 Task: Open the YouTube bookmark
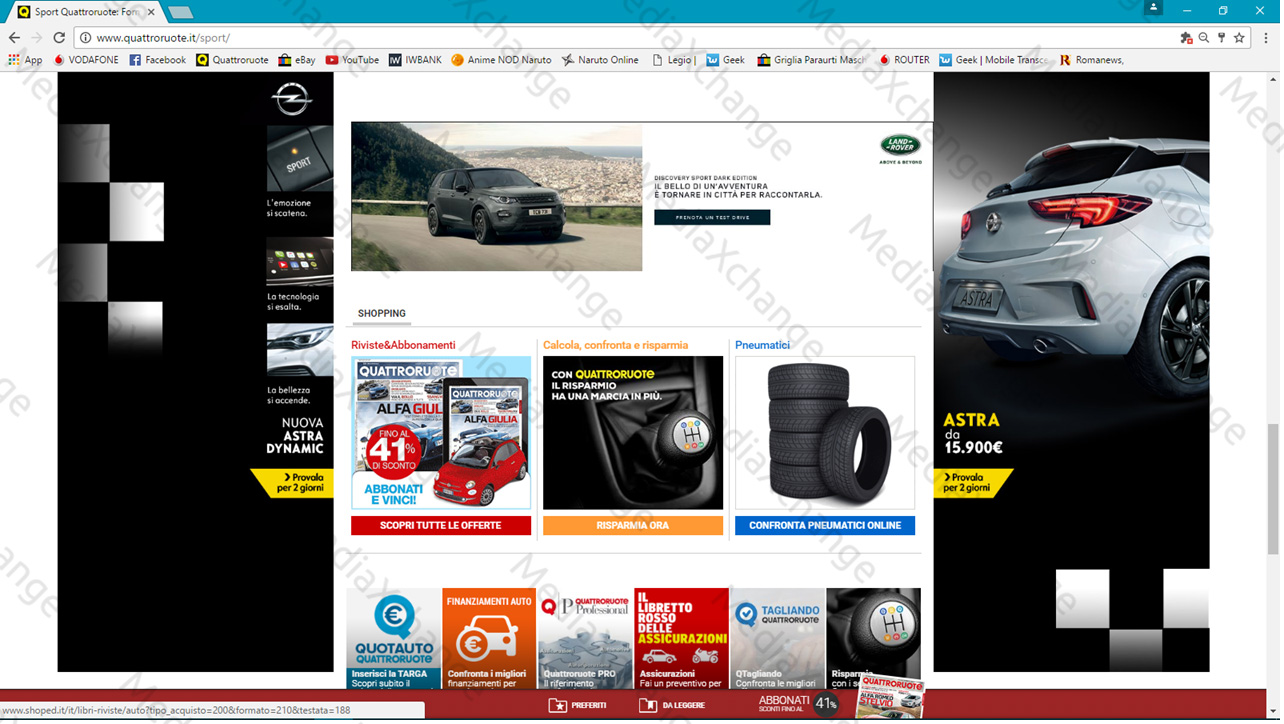(x=352, y=60)
